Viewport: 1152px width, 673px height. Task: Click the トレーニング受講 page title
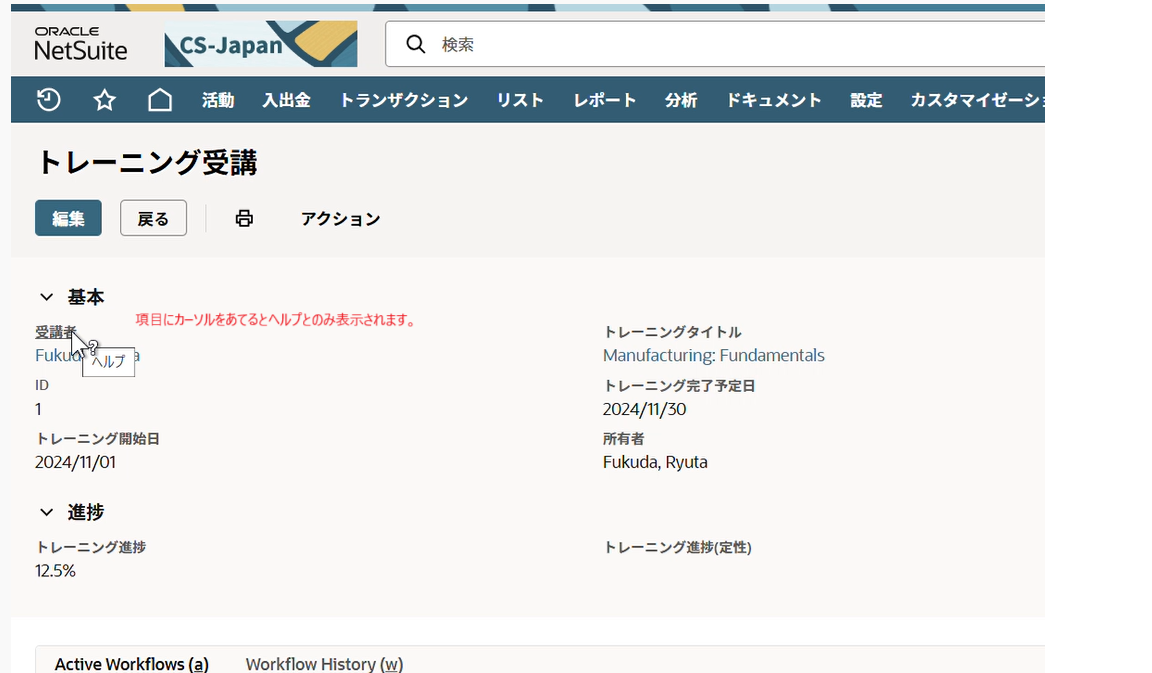tap(147, 162)
